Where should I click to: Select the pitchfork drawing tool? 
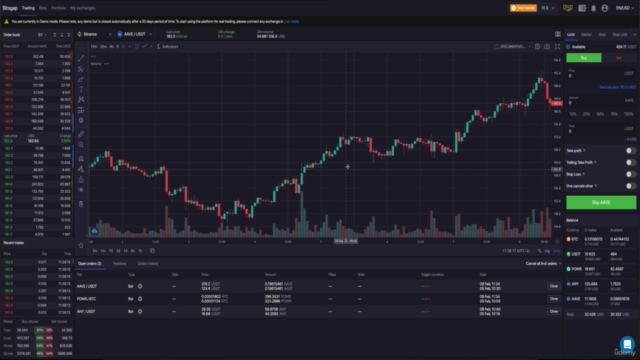81,69
